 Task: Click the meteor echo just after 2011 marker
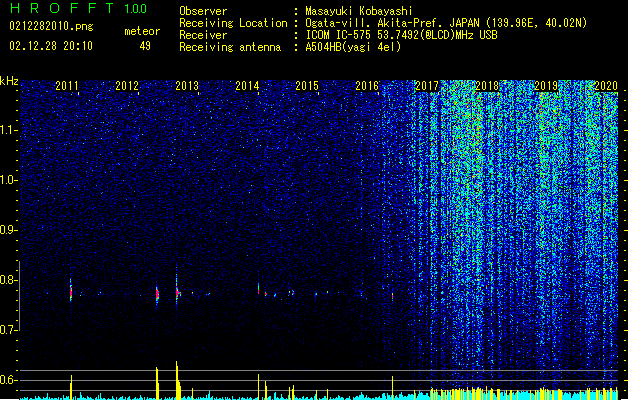pyautogui.click(x=71, y=291)
